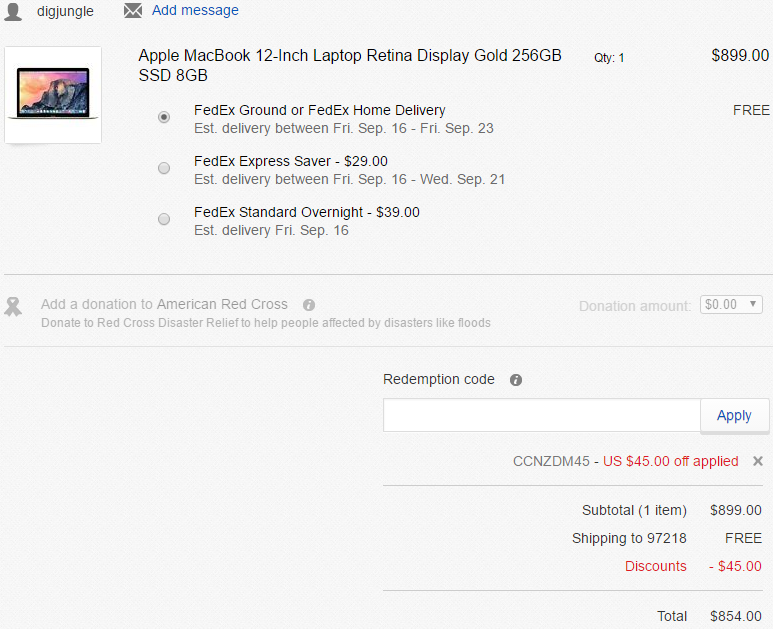
Task: Click the seller profile icon beside digjungle
Action: 14,11
